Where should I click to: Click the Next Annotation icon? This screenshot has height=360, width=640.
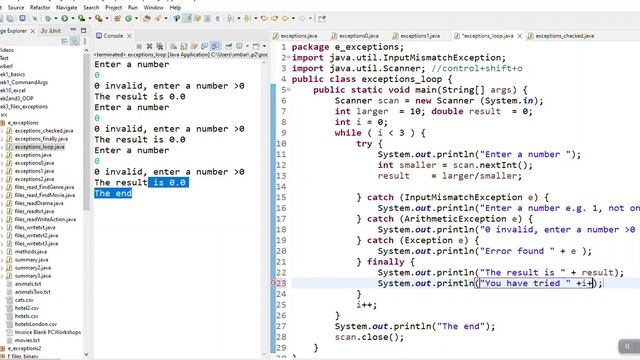point(230,18)
